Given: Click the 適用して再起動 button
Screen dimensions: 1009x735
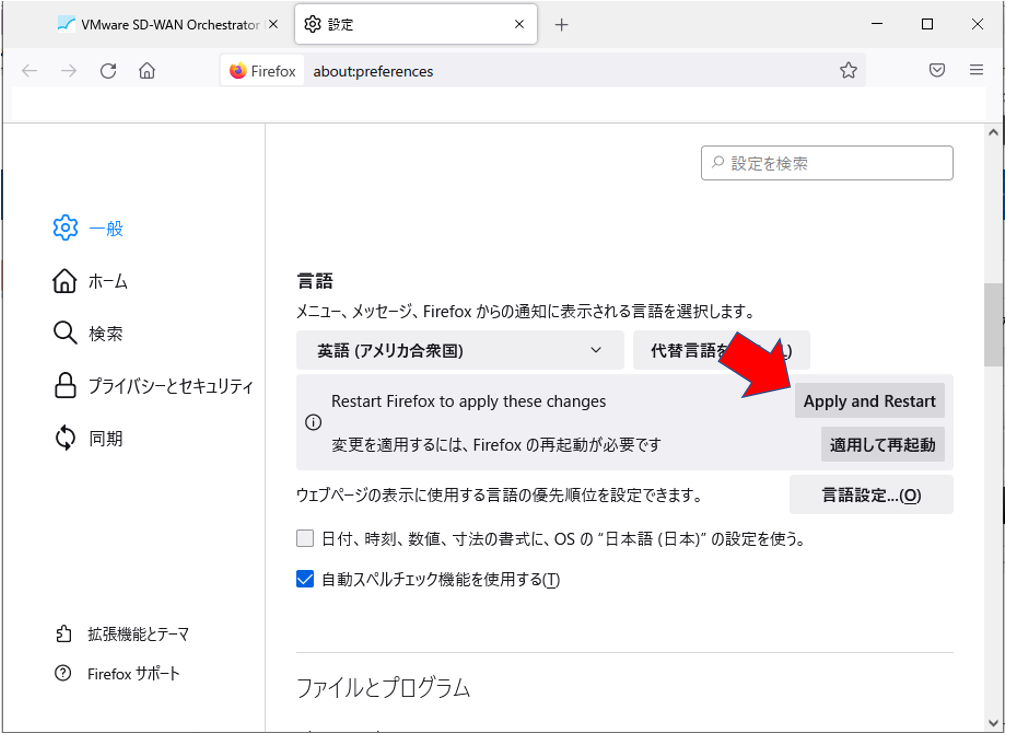Looking at the screenshot, I should [882, 445].
